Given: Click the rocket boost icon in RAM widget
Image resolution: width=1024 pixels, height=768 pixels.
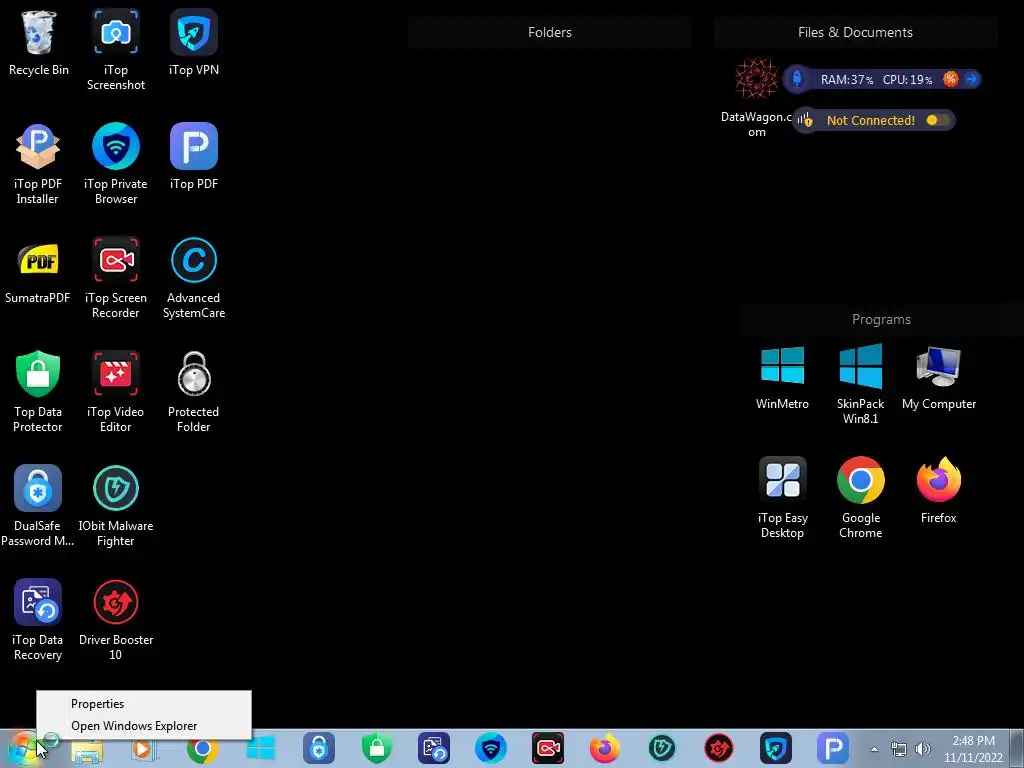Looking at the screenshot, I should (797, 79).
